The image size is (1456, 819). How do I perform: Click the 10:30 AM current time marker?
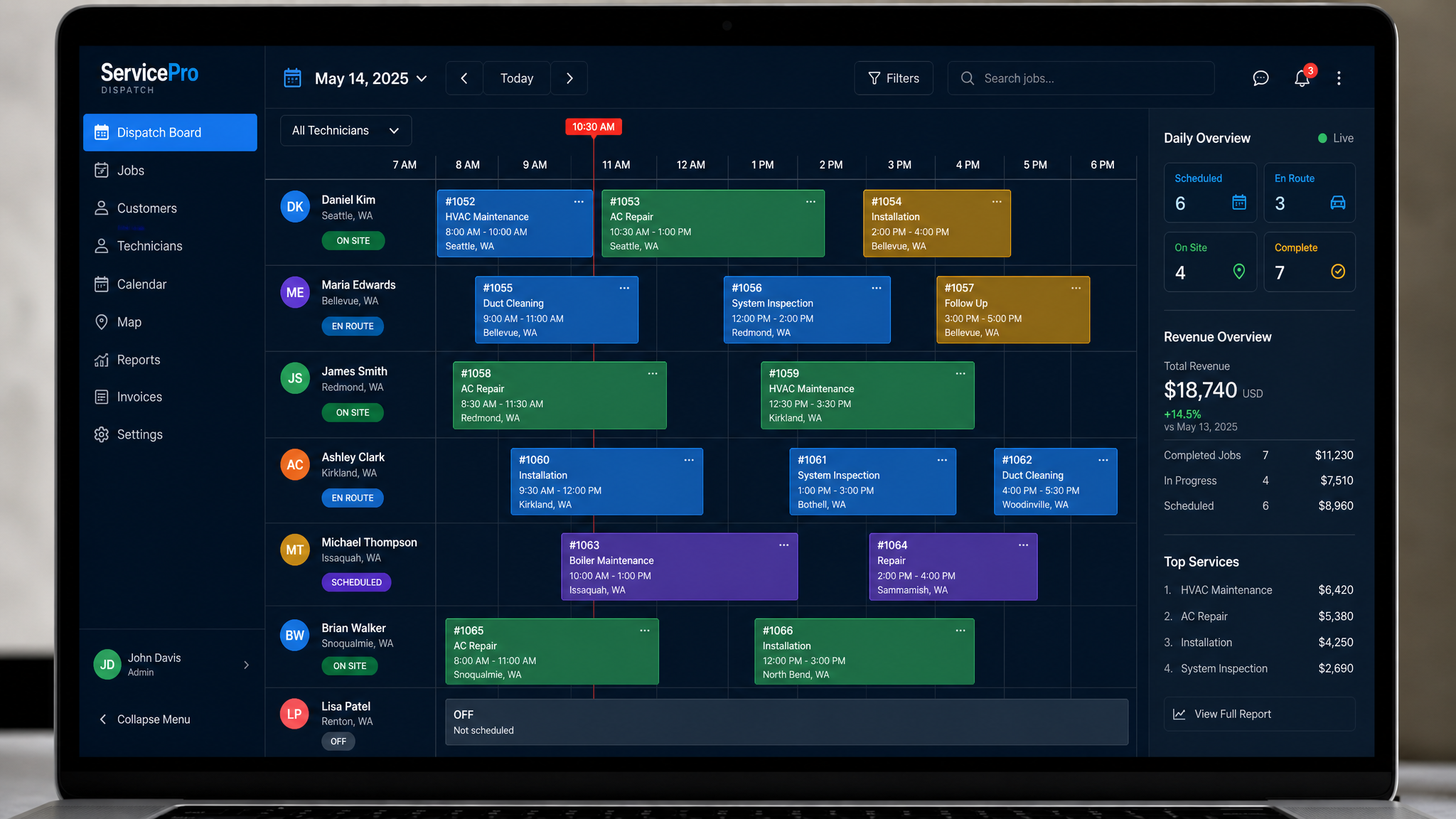[x=594, y=127]
